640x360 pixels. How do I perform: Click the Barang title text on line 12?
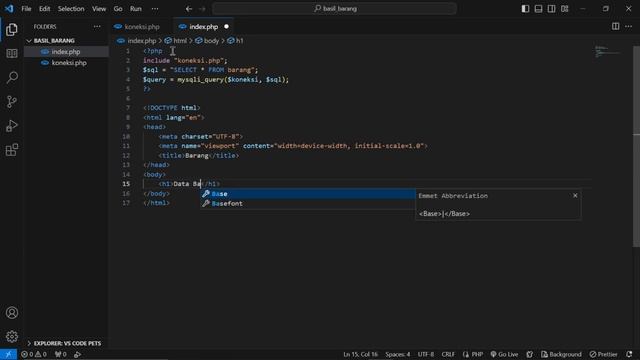point(197,156)
